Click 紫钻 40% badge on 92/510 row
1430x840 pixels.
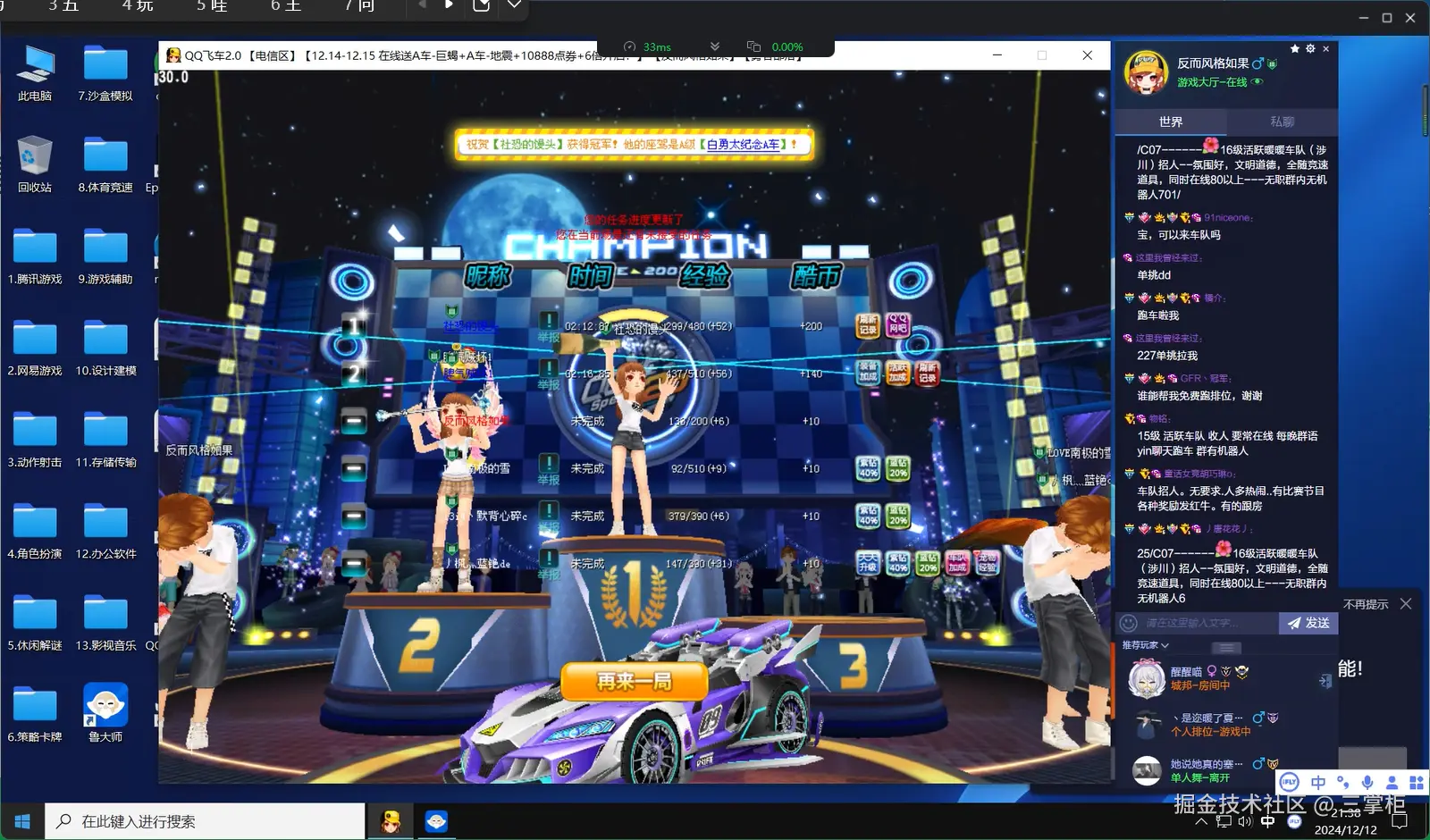[868, 467]
